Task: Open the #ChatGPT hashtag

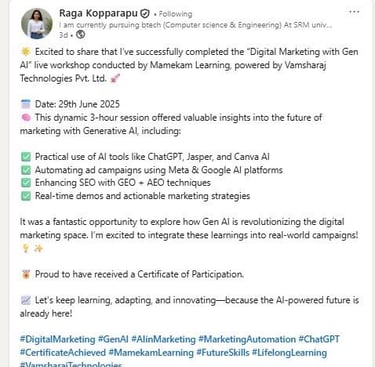Action: point(319,339)
